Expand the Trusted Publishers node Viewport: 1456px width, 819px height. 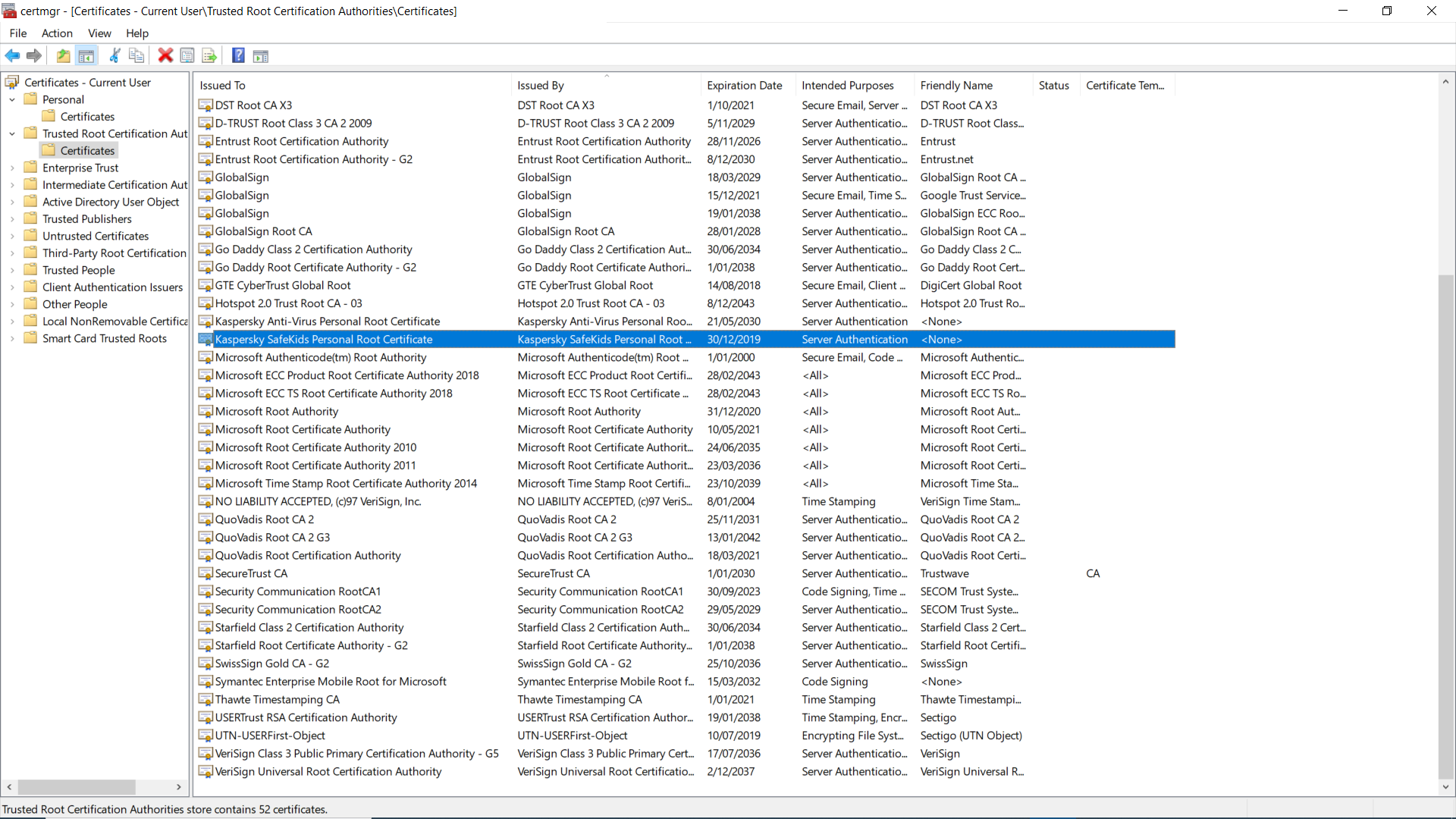click(12, 219)
